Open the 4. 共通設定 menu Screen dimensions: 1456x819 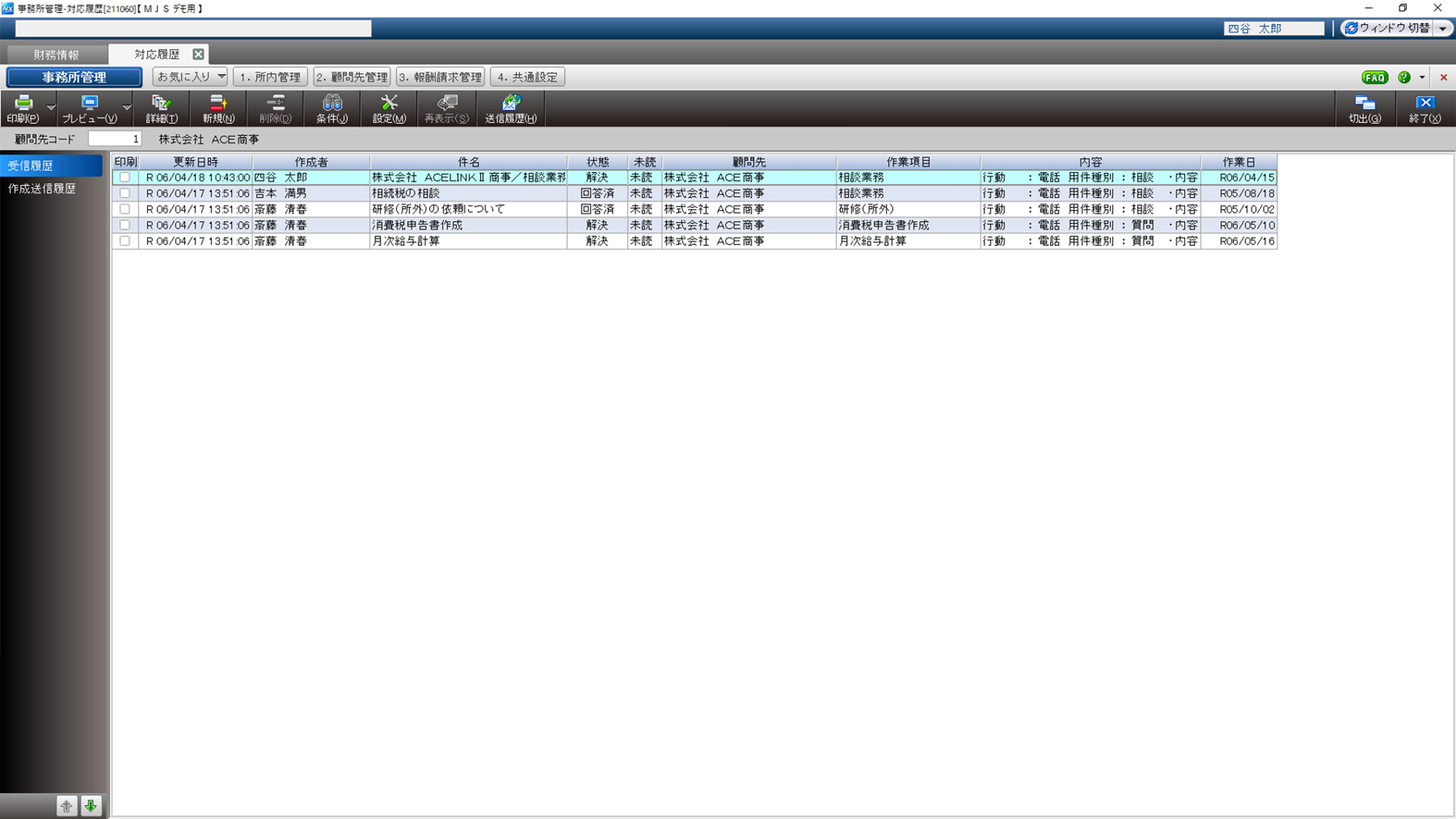click(x=528, y=77)
